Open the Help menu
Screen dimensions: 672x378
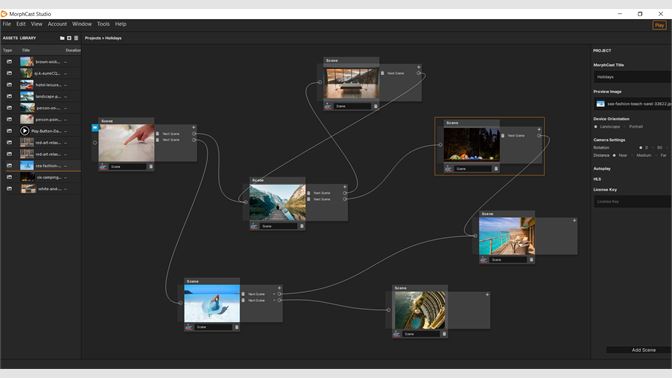(x=120, y=24)
